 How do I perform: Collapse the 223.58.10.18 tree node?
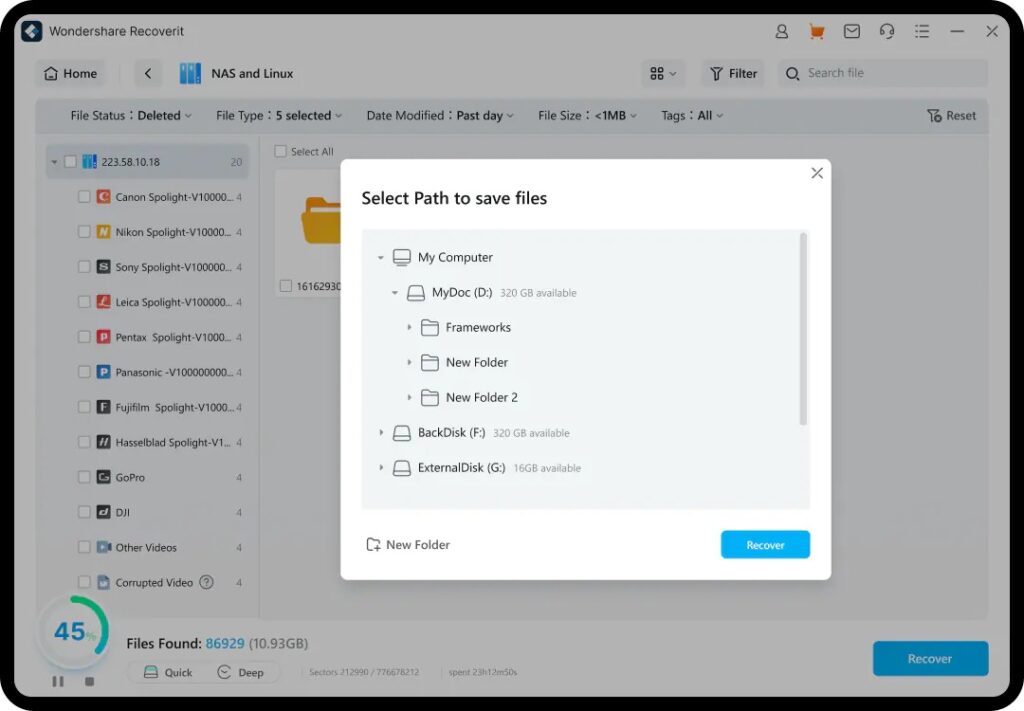(54, 162)
